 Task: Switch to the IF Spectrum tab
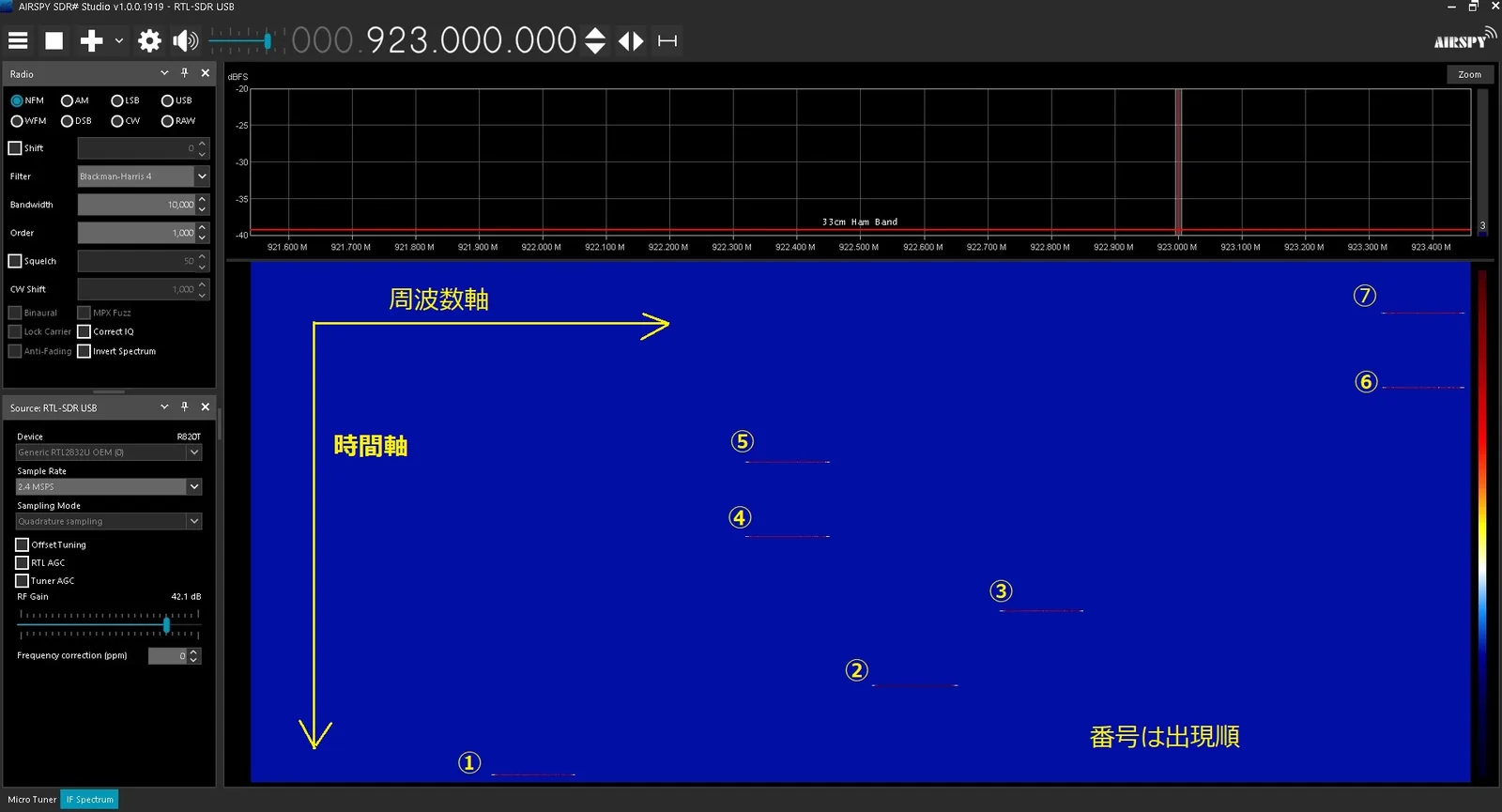pos(90,800)
